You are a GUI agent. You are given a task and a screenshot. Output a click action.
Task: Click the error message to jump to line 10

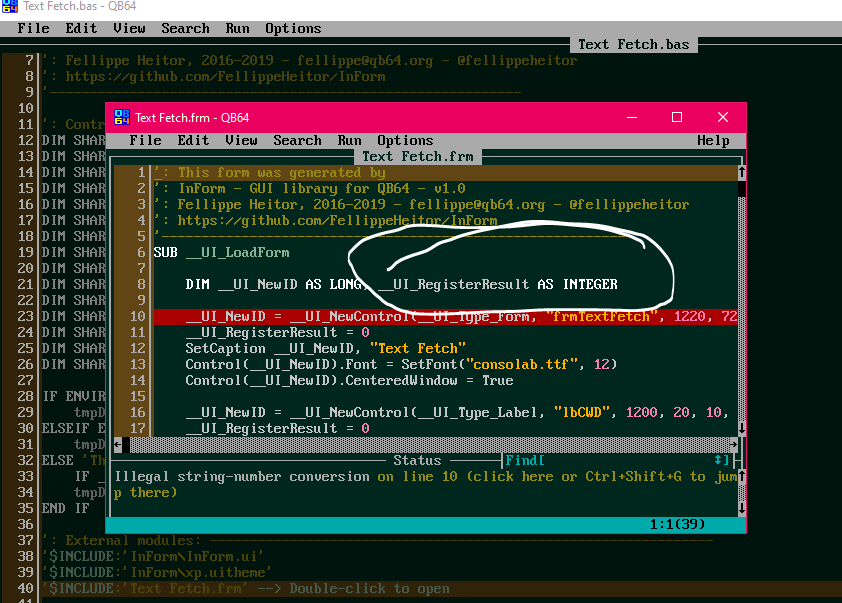click(x=425, y=484)
